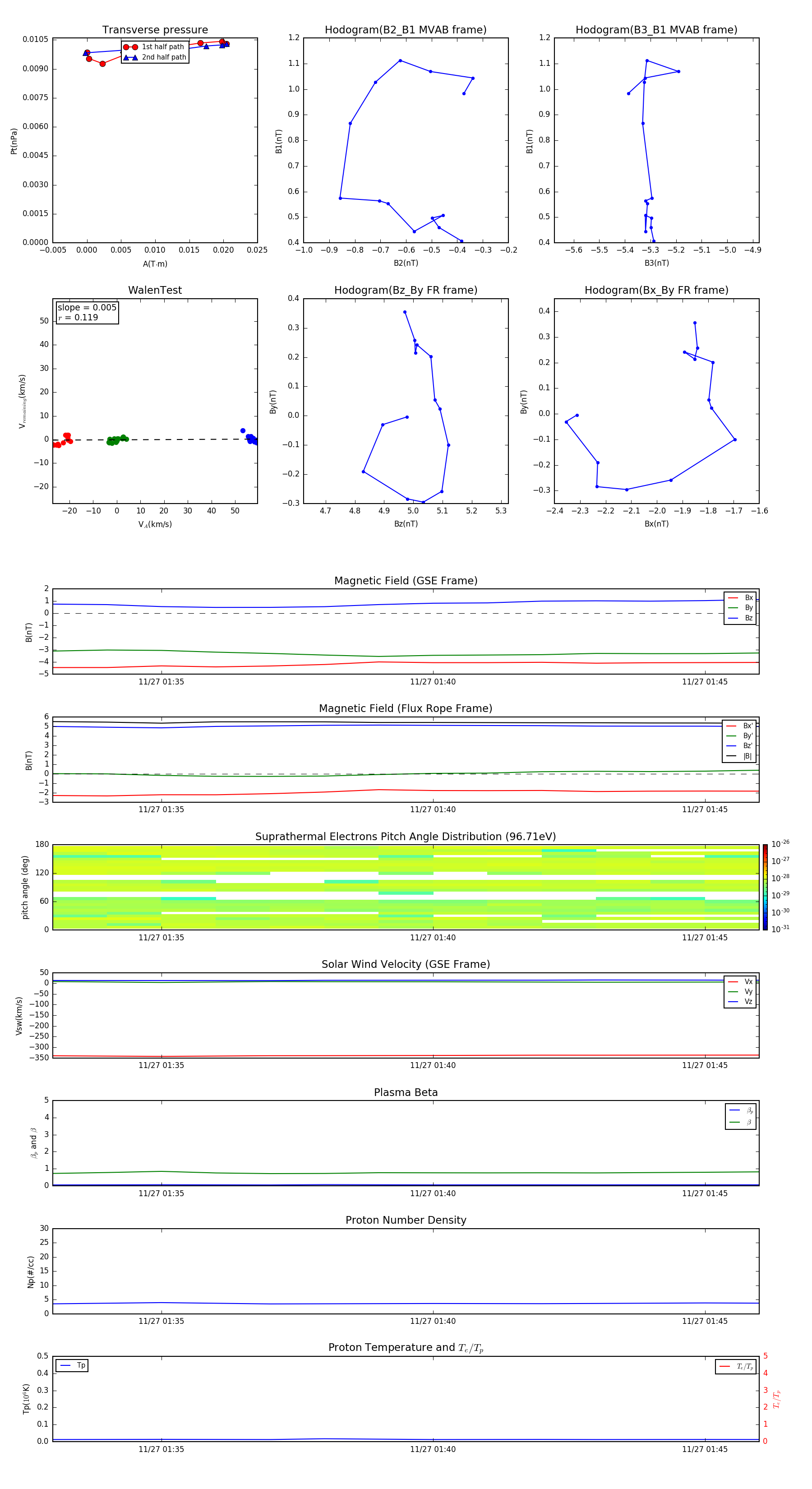The width and height of the screenshot is (812, 1489).
Task: Click the 'B2(nT)' x-axis label
Action: [x=406, y=263]
